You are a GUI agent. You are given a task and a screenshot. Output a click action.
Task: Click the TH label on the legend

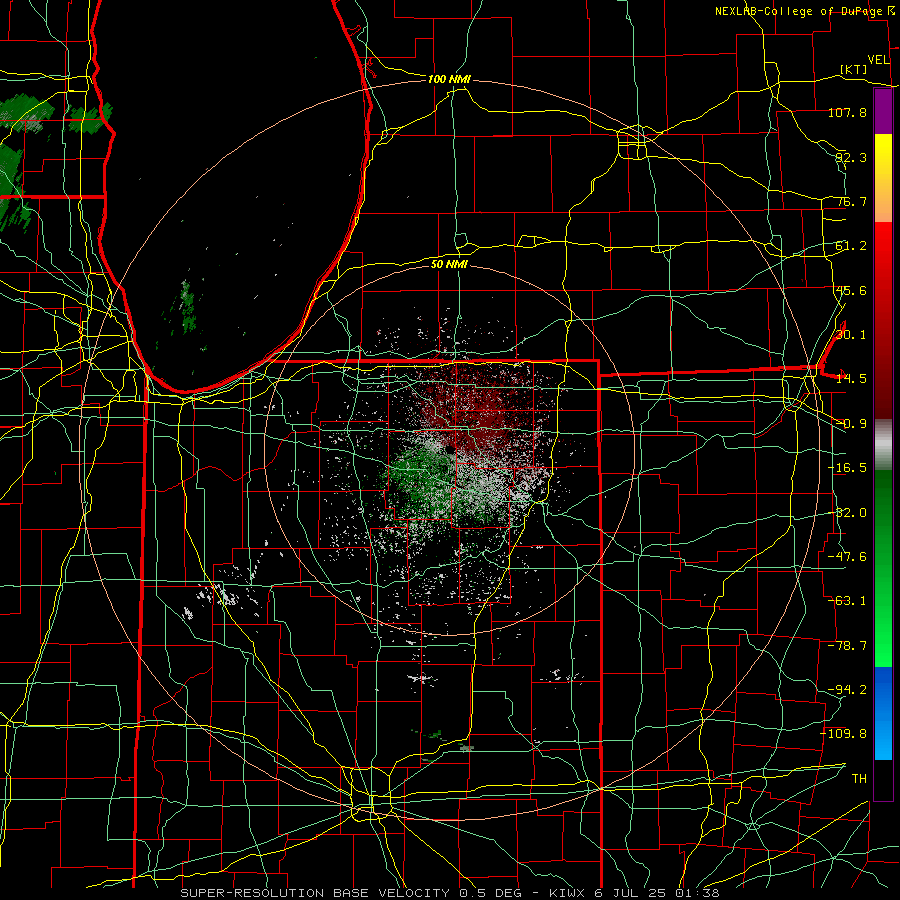coord(859,778)
